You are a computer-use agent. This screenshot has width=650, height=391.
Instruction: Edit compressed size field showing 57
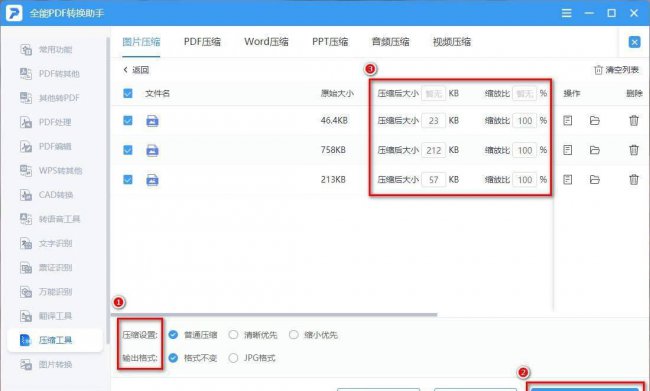(x=434, y=180)
